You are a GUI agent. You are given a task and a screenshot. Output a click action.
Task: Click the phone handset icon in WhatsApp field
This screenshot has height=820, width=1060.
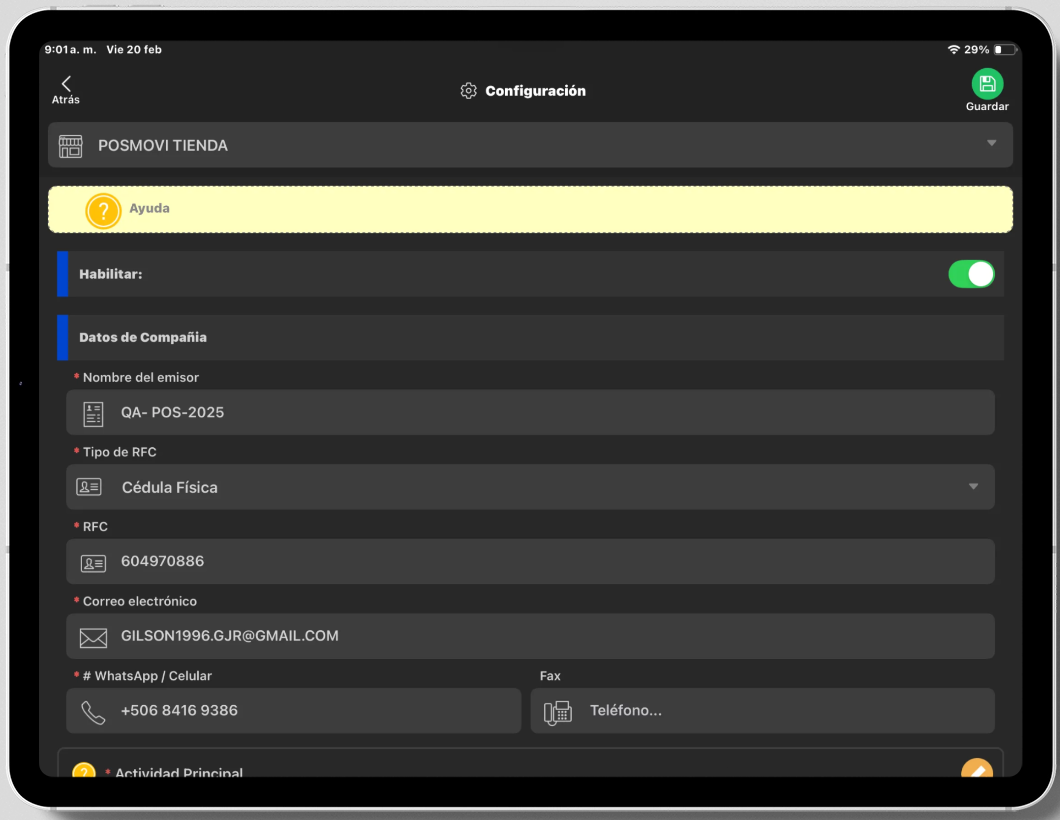tap(93, 712)
